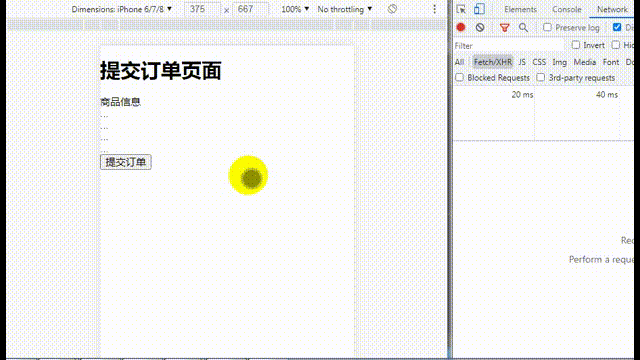Click the 20 ms timeline label
Viewport: 640px width, 360px height.
pos(522,95)
